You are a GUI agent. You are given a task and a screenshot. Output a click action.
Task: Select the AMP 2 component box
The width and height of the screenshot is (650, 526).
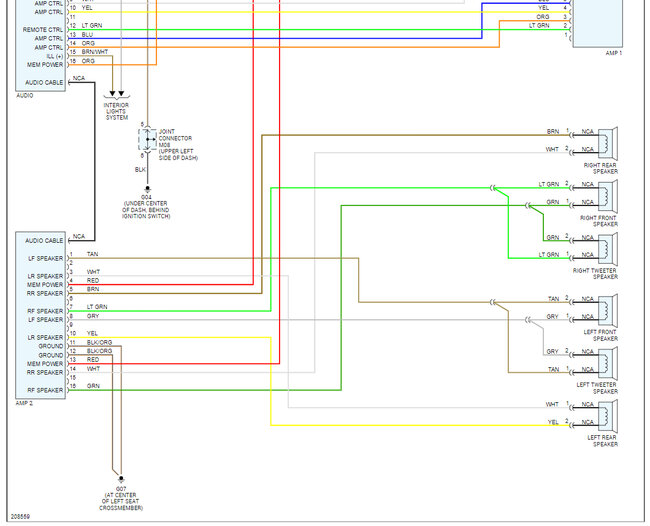[x=41, y=315]
